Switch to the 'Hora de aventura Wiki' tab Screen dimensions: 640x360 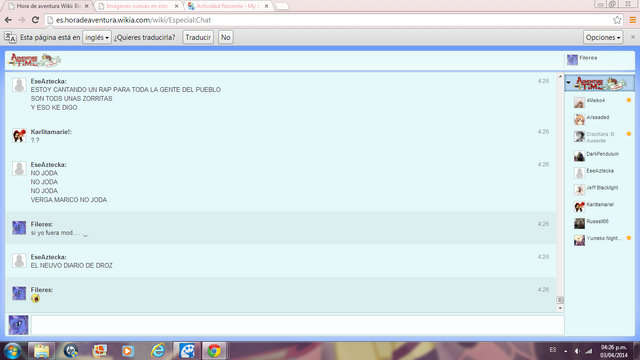pyautogui.click(x=48, y=6)
